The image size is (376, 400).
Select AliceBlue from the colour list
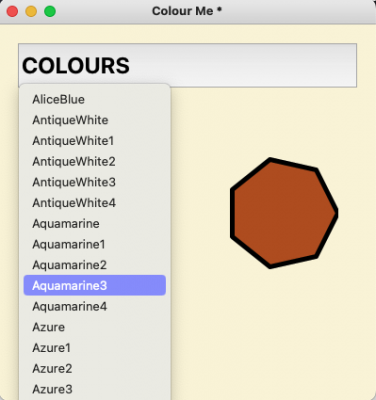(x=95, y=99)
